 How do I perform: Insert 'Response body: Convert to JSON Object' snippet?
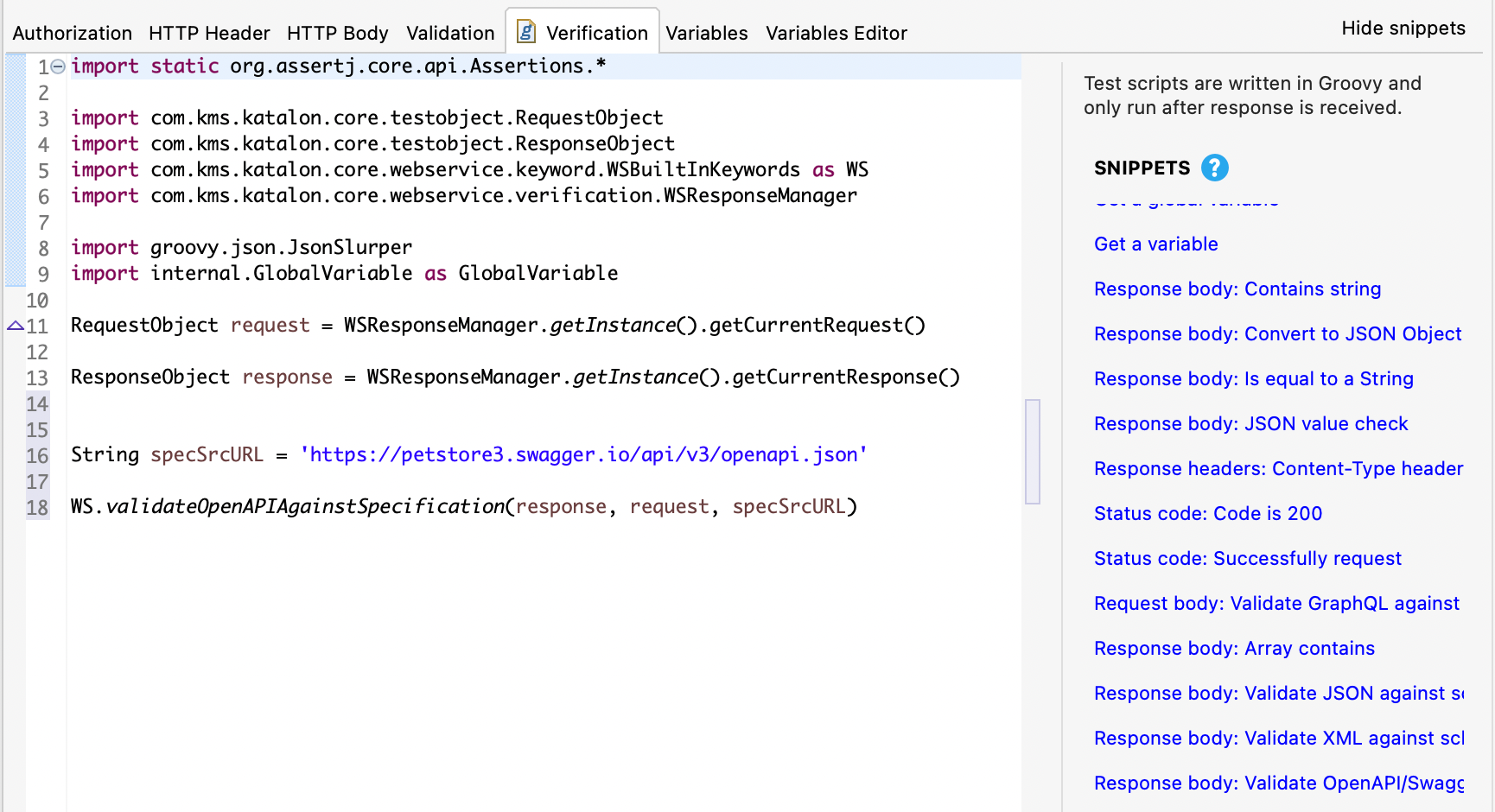1278,333
